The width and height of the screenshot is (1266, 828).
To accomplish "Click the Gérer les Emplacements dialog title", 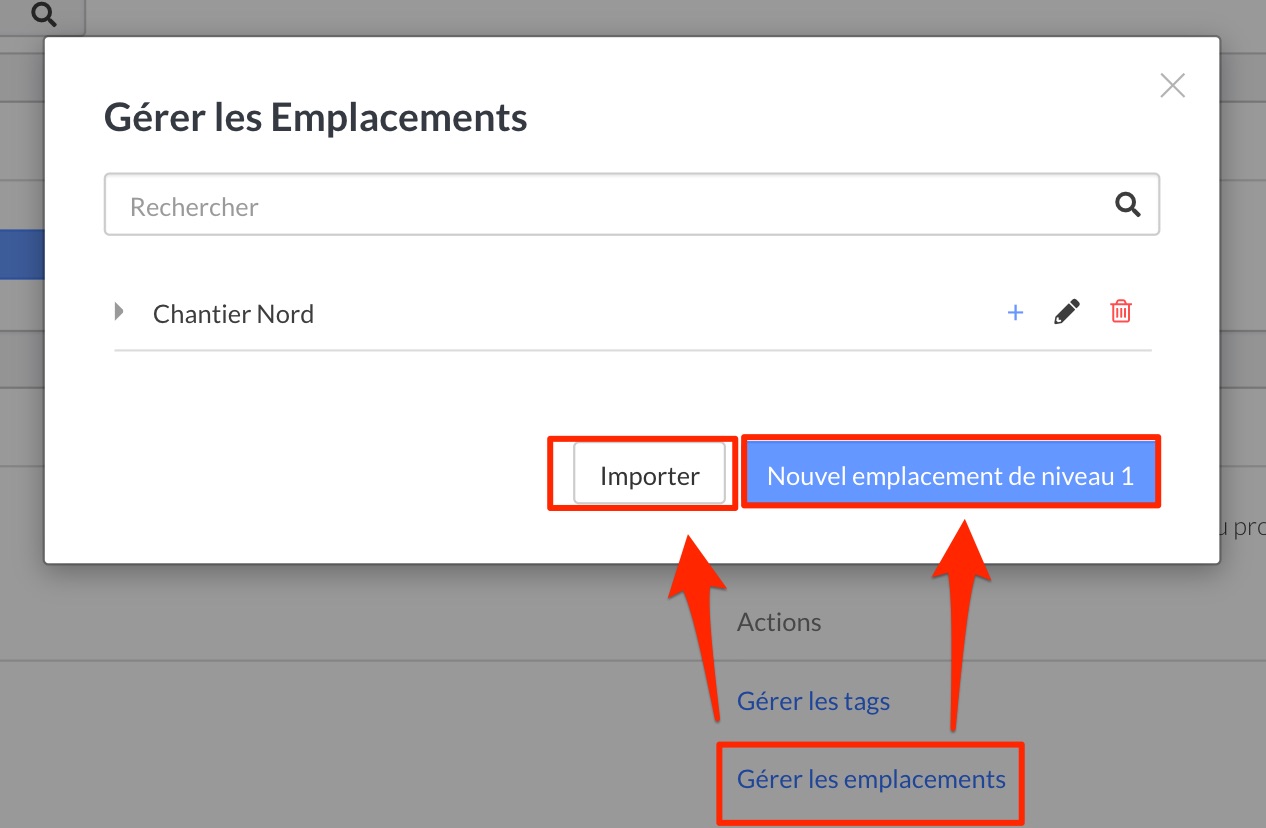I will point(316,118).
